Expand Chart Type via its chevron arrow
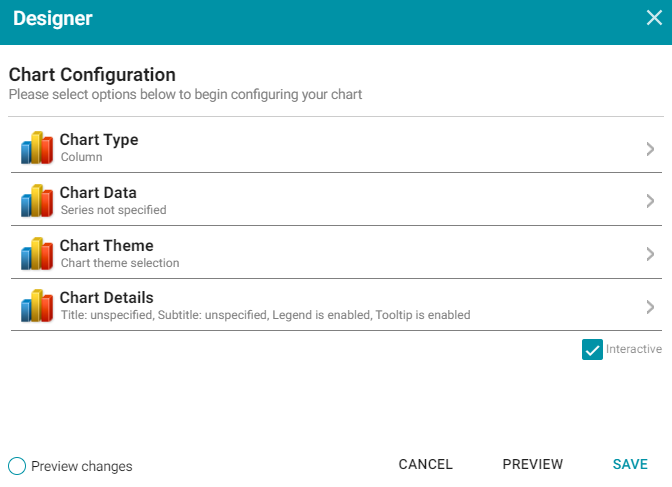The width and height of the screenshot is (672, 487). (x=650, y=149)
